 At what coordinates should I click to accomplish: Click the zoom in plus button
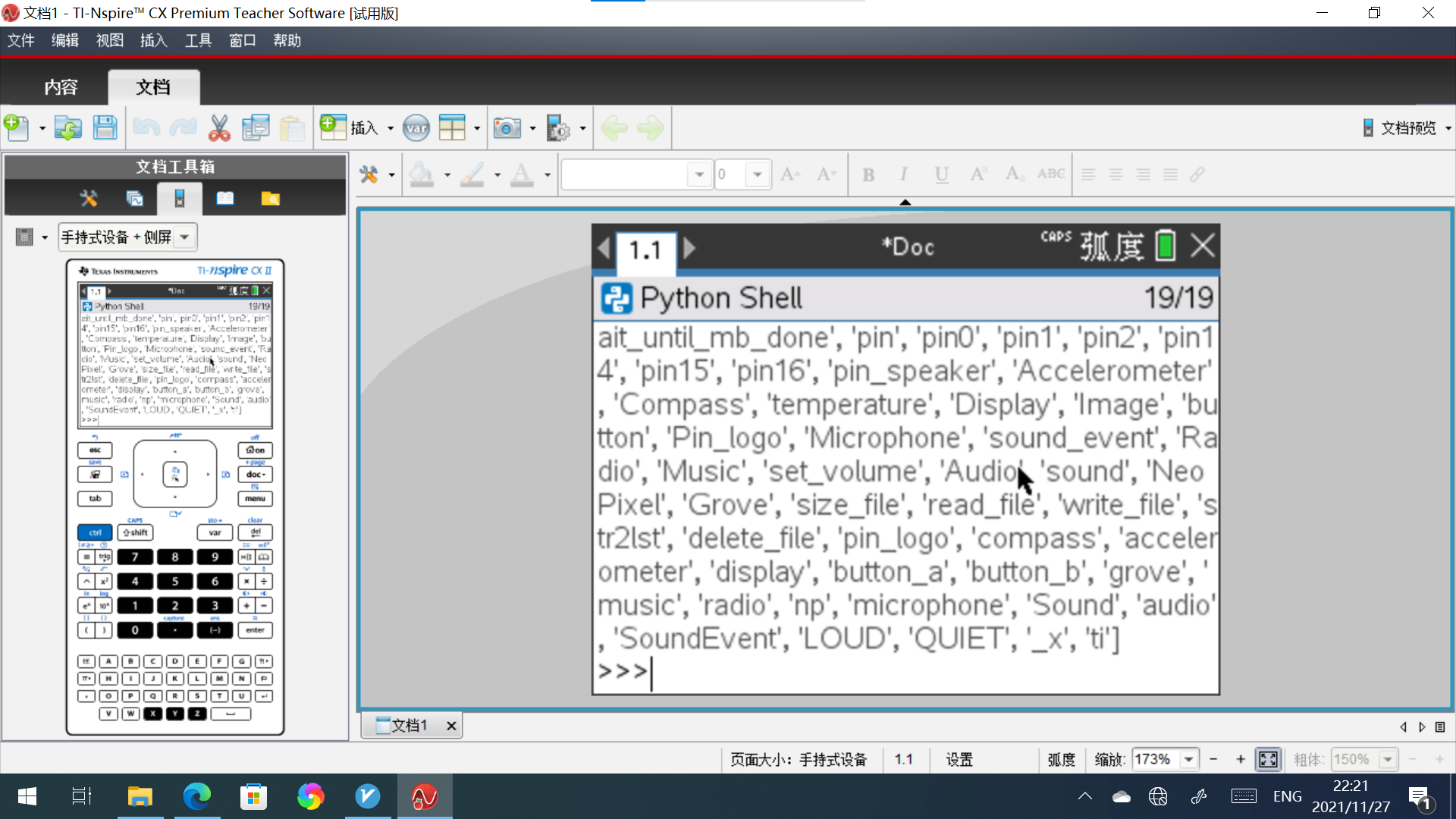pos(1241,759)
